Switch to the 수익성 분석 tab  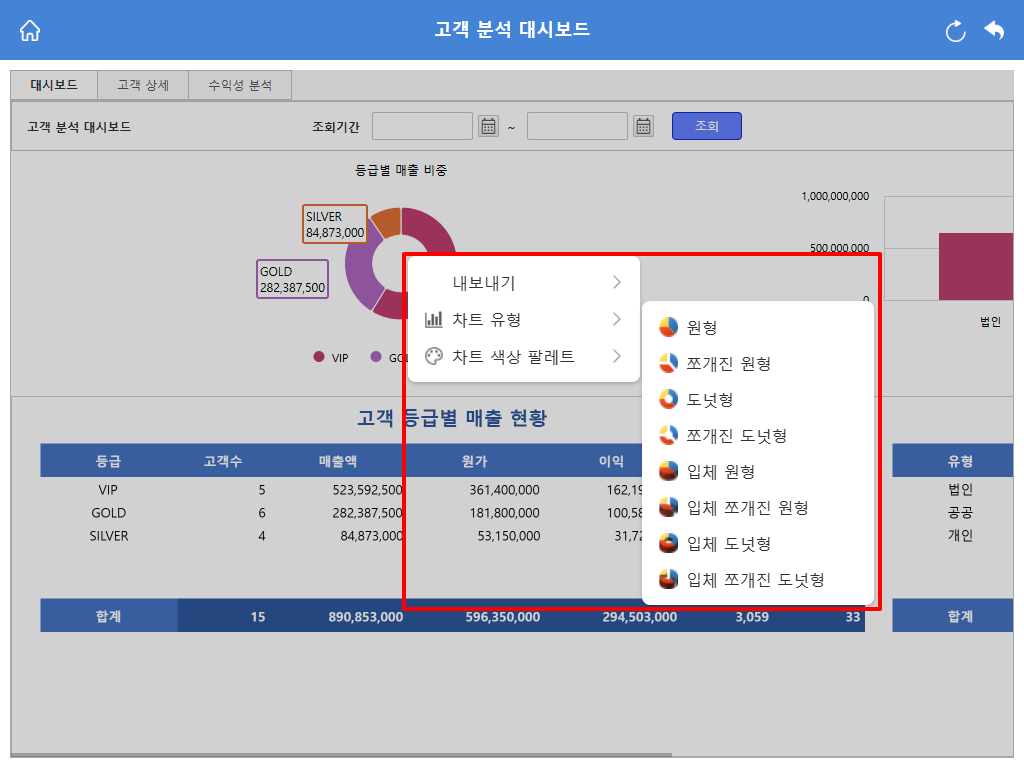point(240,85)
